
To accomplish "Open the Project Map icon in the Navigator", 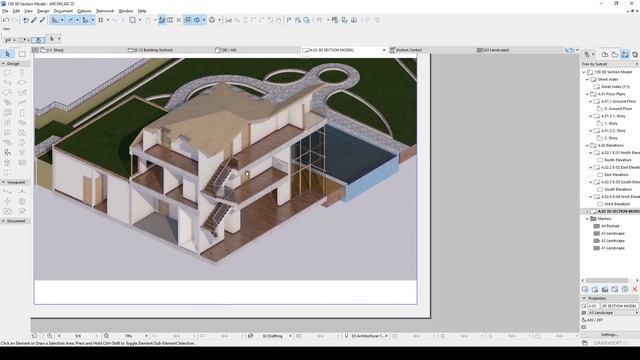I will (605, 54).
